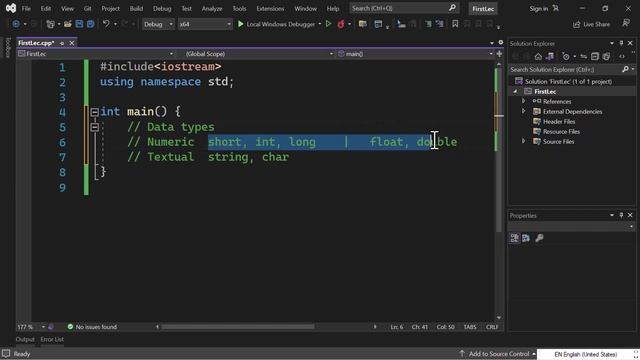This screenshot has height=360, width=640.
Task: Click the Solution Explorer search magnifier
Action: pyautogui.click(x=625, y=69)
